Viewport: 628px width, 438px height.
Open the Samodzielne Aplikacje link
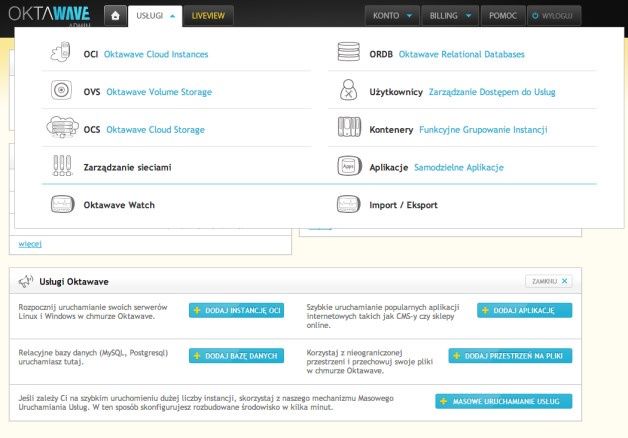click(x=459, y=167)
